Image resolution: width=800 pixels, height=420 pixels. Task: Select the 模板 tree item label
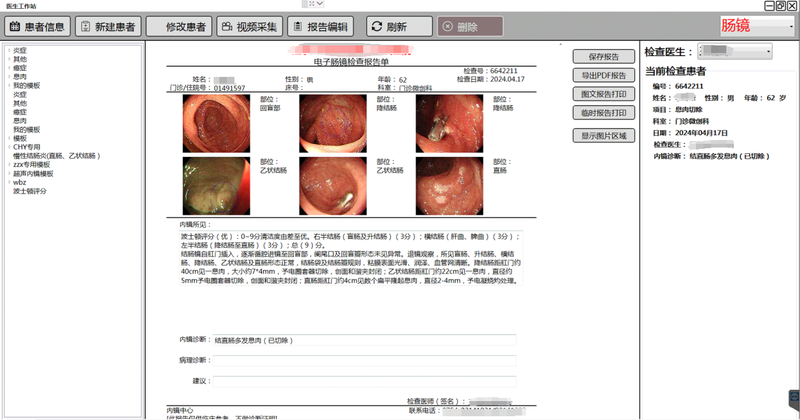click(20, 138)
